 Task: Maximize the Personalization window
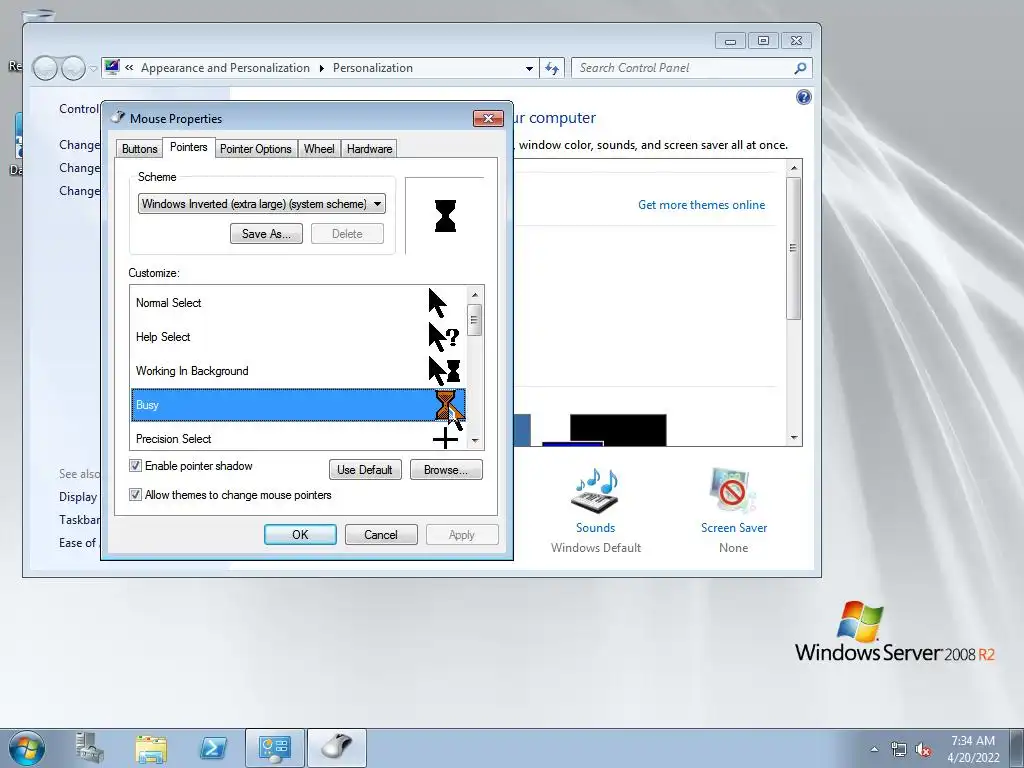click(763, 40)
